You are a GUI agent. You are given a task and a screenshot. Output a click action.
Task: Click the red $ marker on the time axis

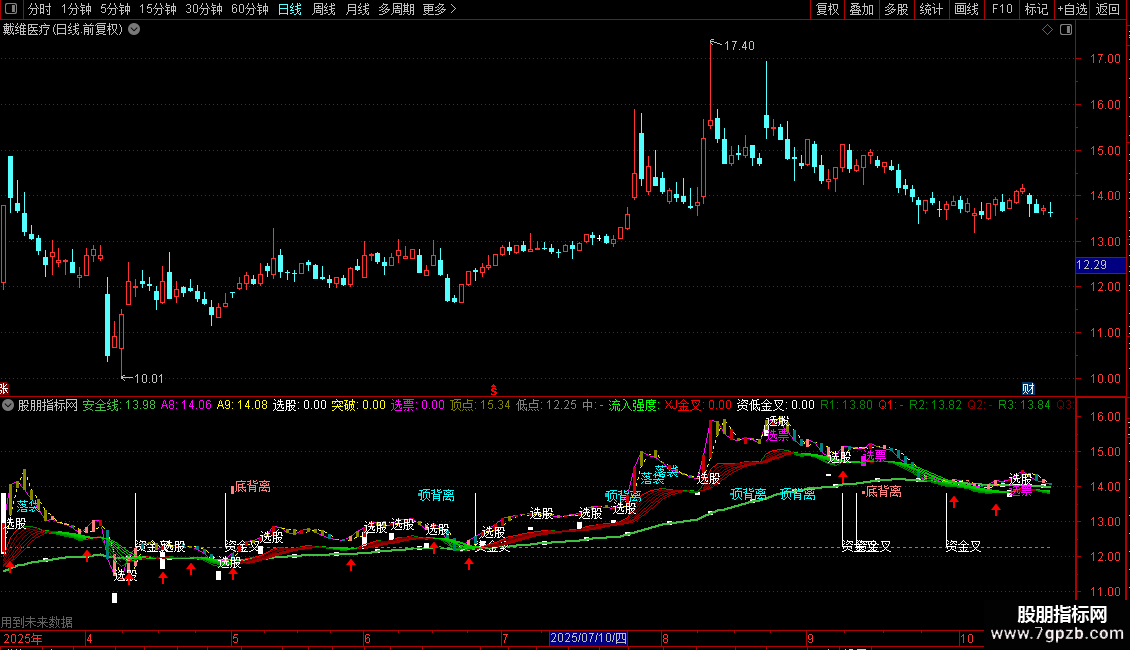coord(494,390)
